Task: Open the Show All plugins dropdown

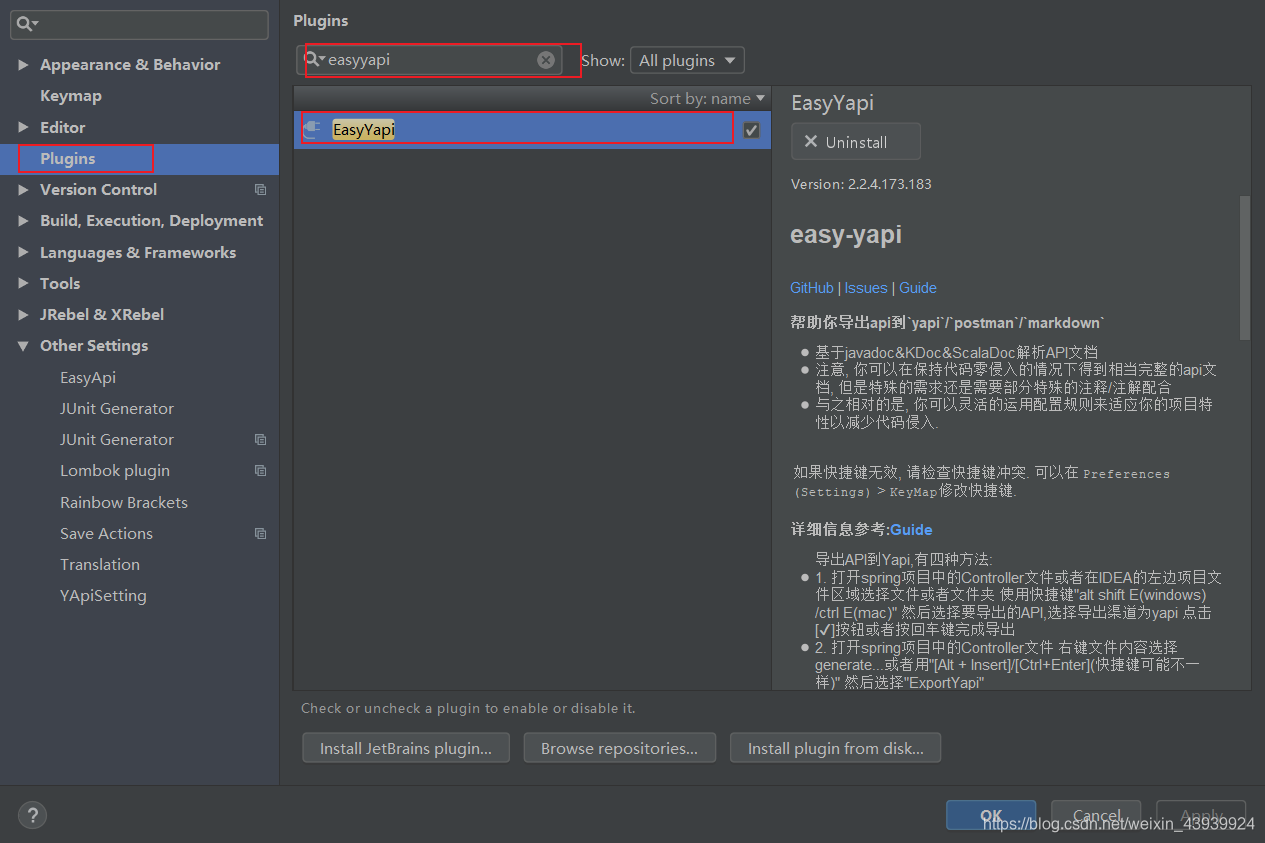Action: (x=687, y=60)
